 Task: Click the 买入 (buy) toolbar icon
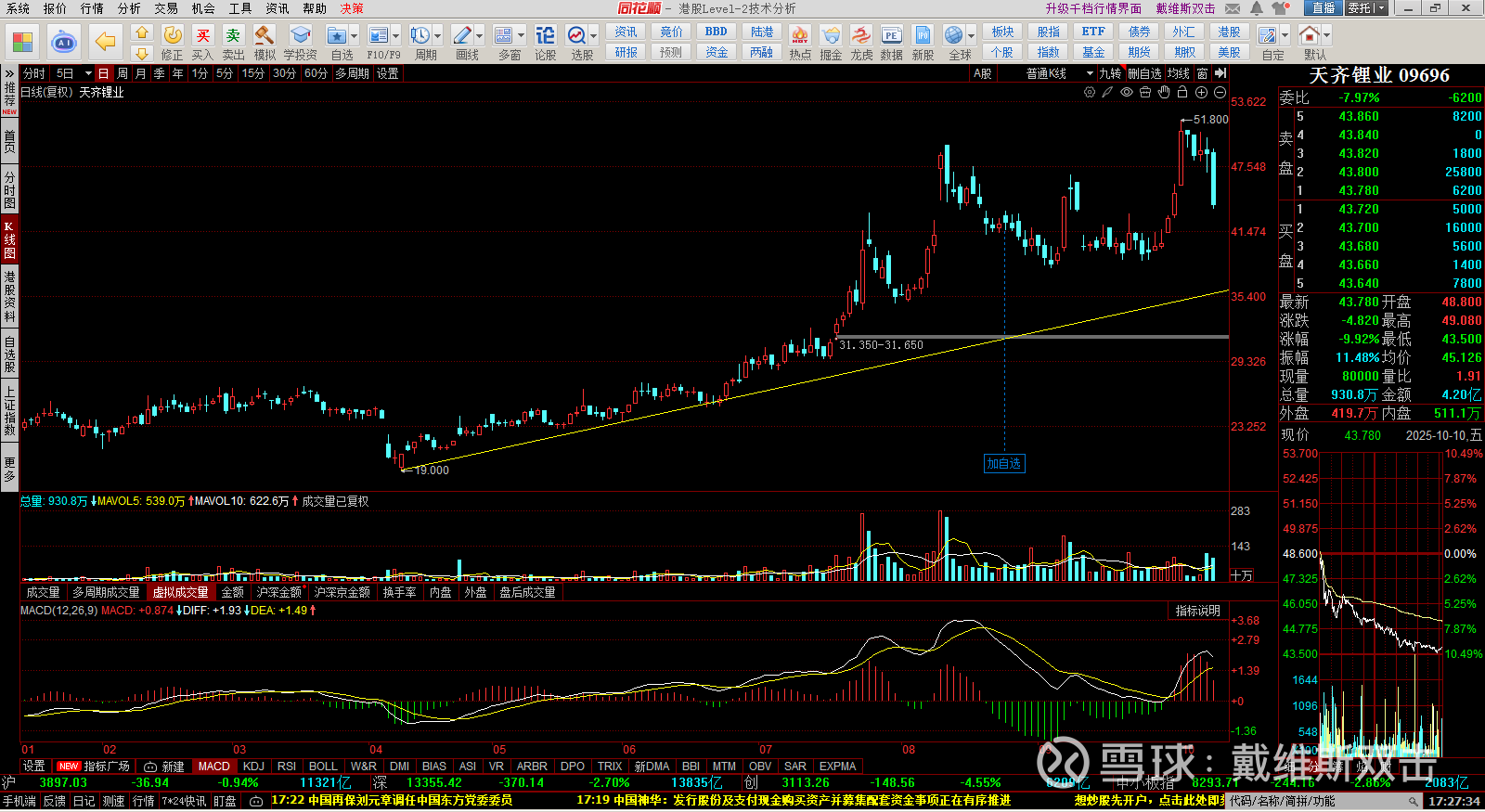click(x=202, y=43)
